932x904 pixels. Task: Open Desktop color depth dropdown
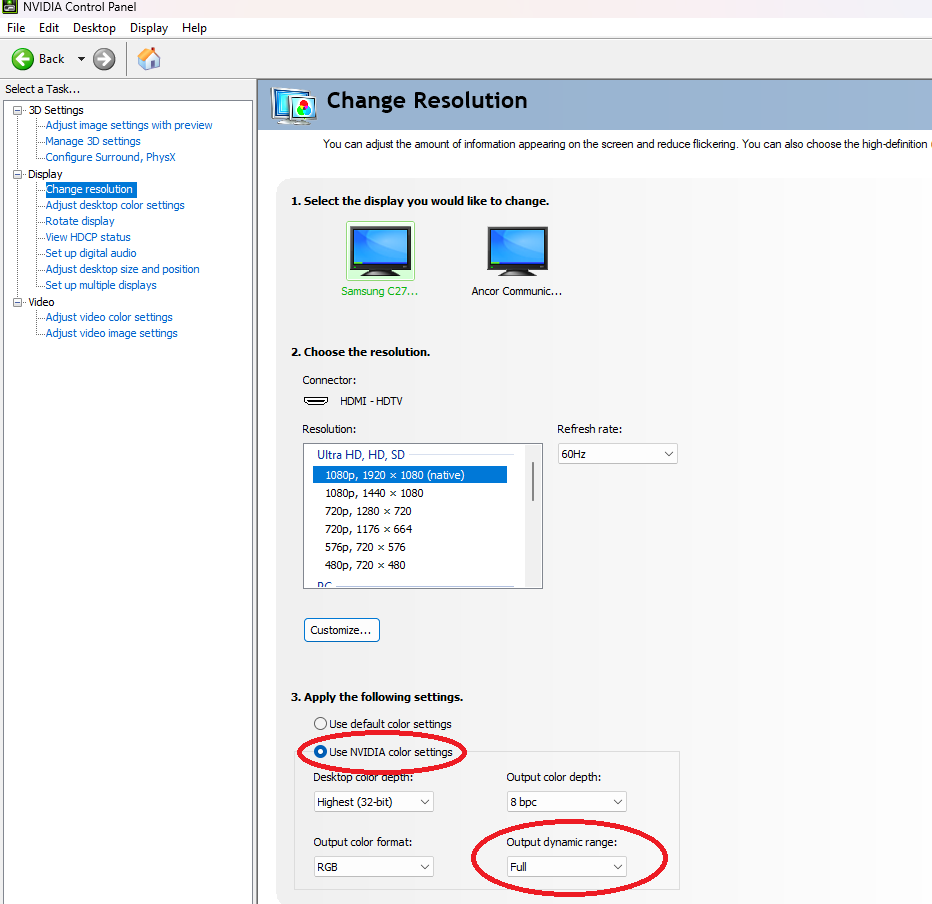pyautogui.click(x=373, y=802)
